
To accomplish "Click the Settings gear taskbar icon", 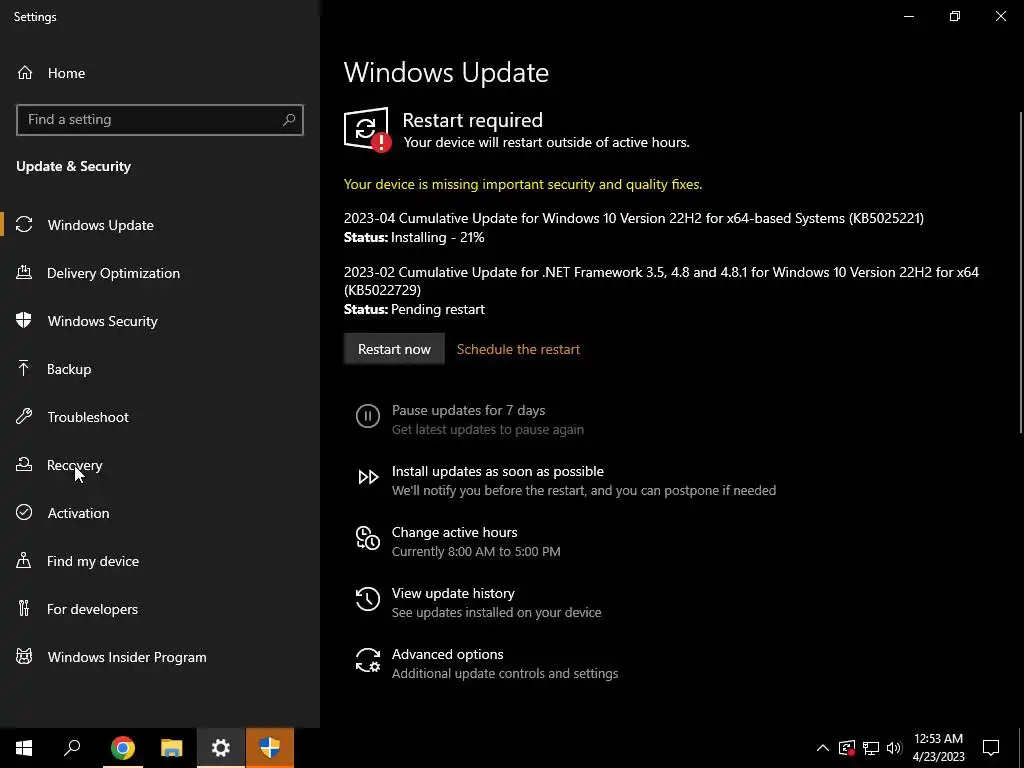I will pos(221,748).
